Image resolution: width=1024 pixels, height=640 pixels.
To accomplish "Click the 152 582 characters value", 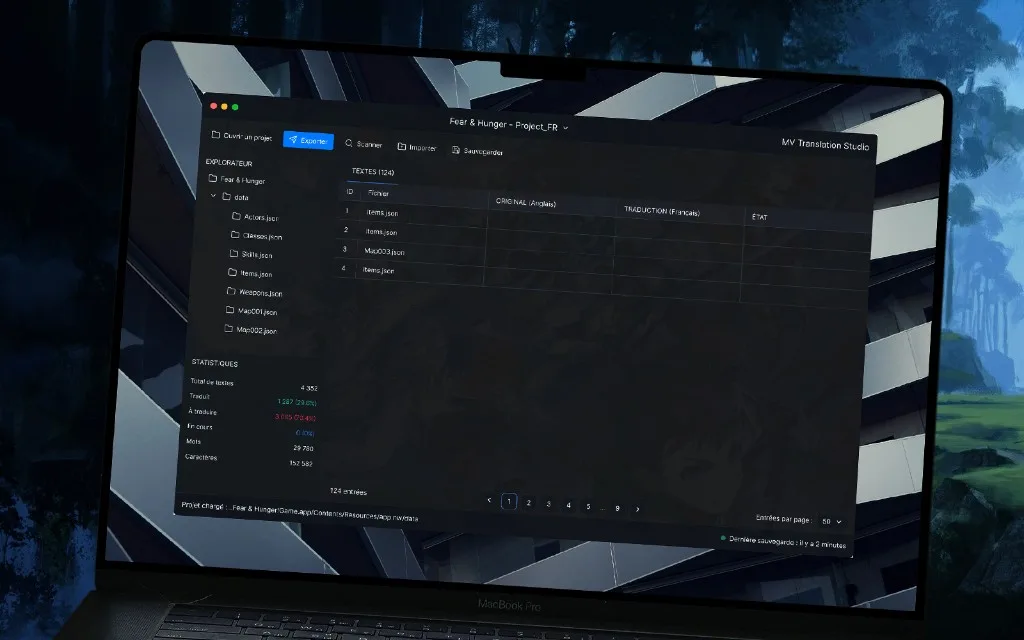I will coord(300,464).
